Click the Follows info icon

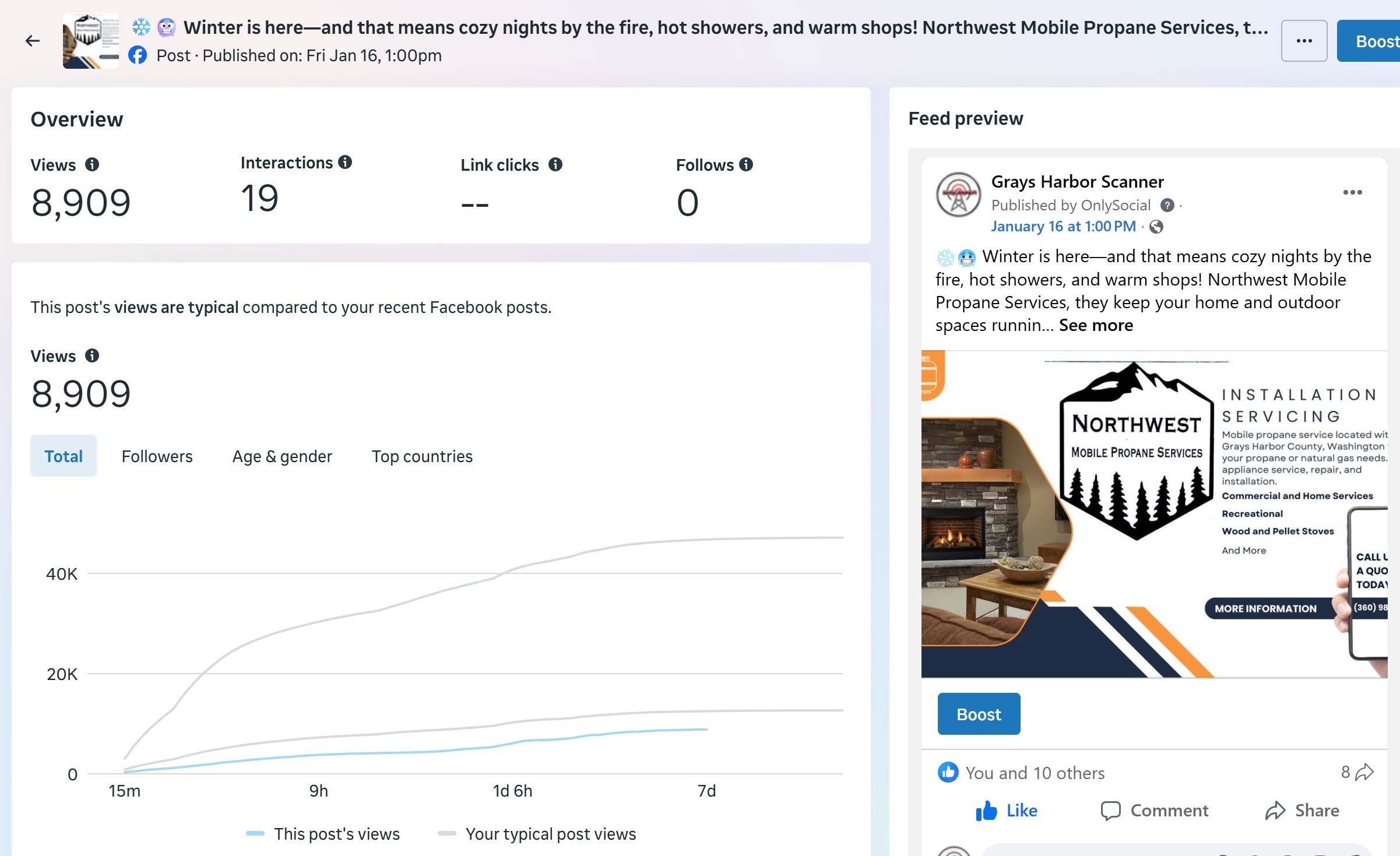tap(746, 165)
